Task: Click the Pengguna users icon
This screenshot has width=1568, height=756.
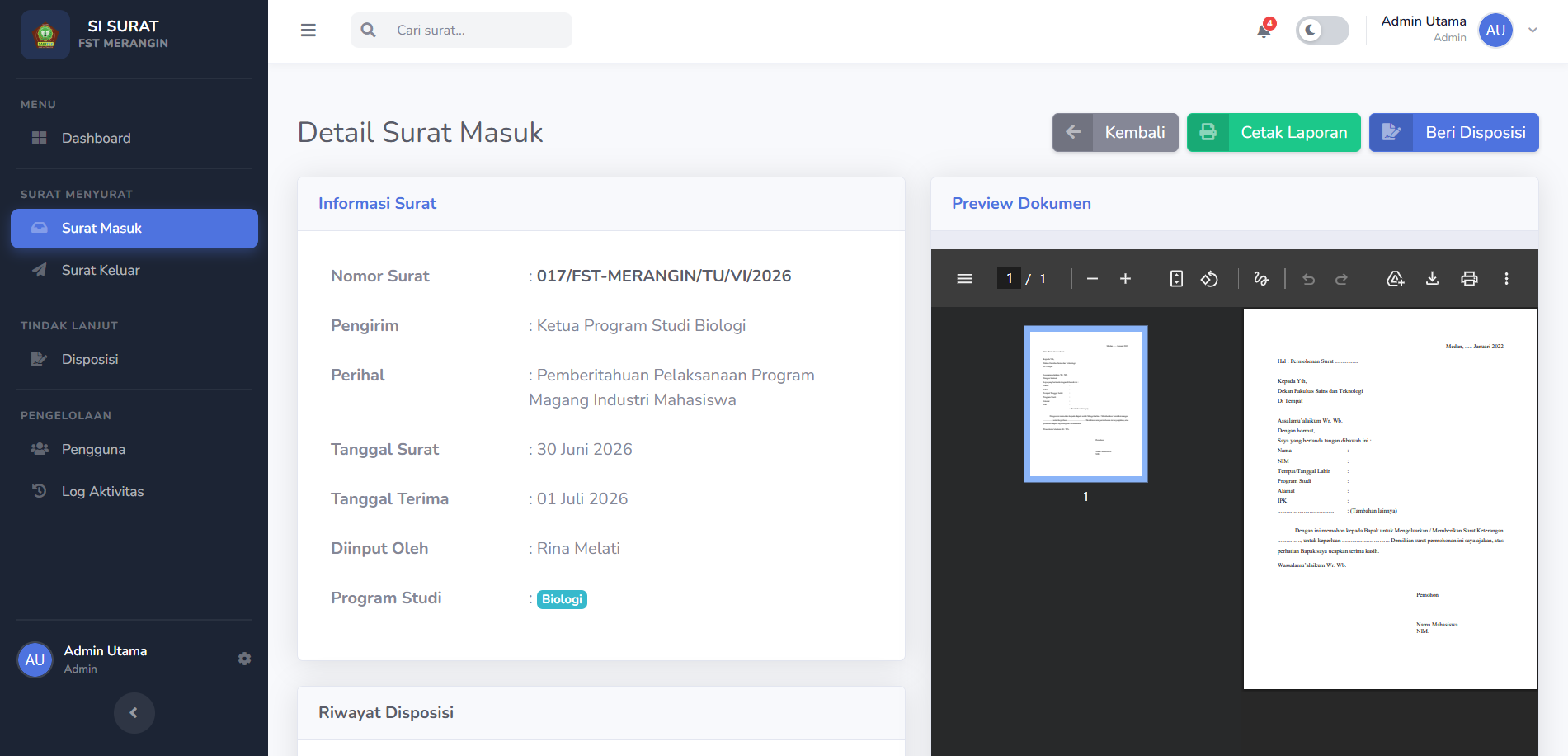Action: (x=39, y=449)
